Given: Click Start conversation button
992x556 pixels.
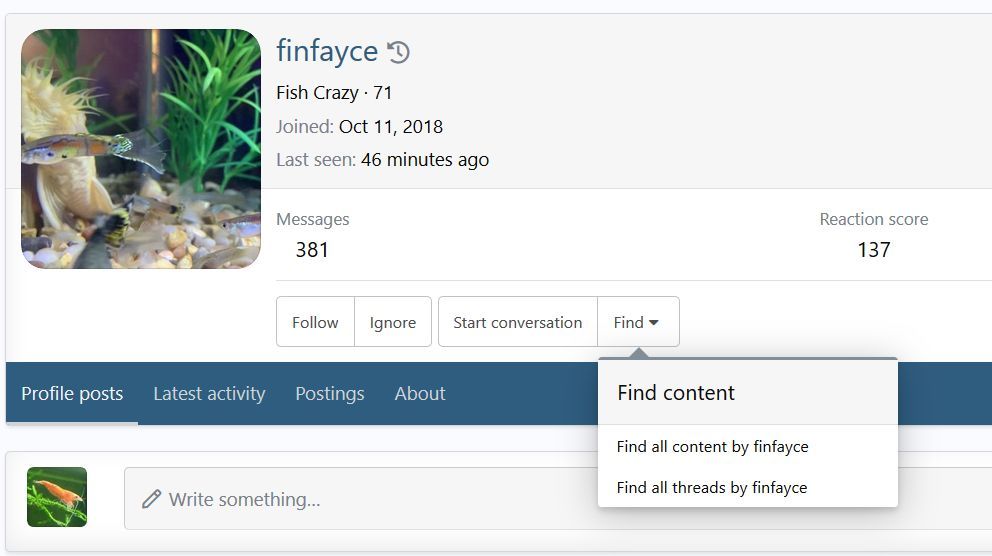Looking at the screenshot, I should [517, 322].
